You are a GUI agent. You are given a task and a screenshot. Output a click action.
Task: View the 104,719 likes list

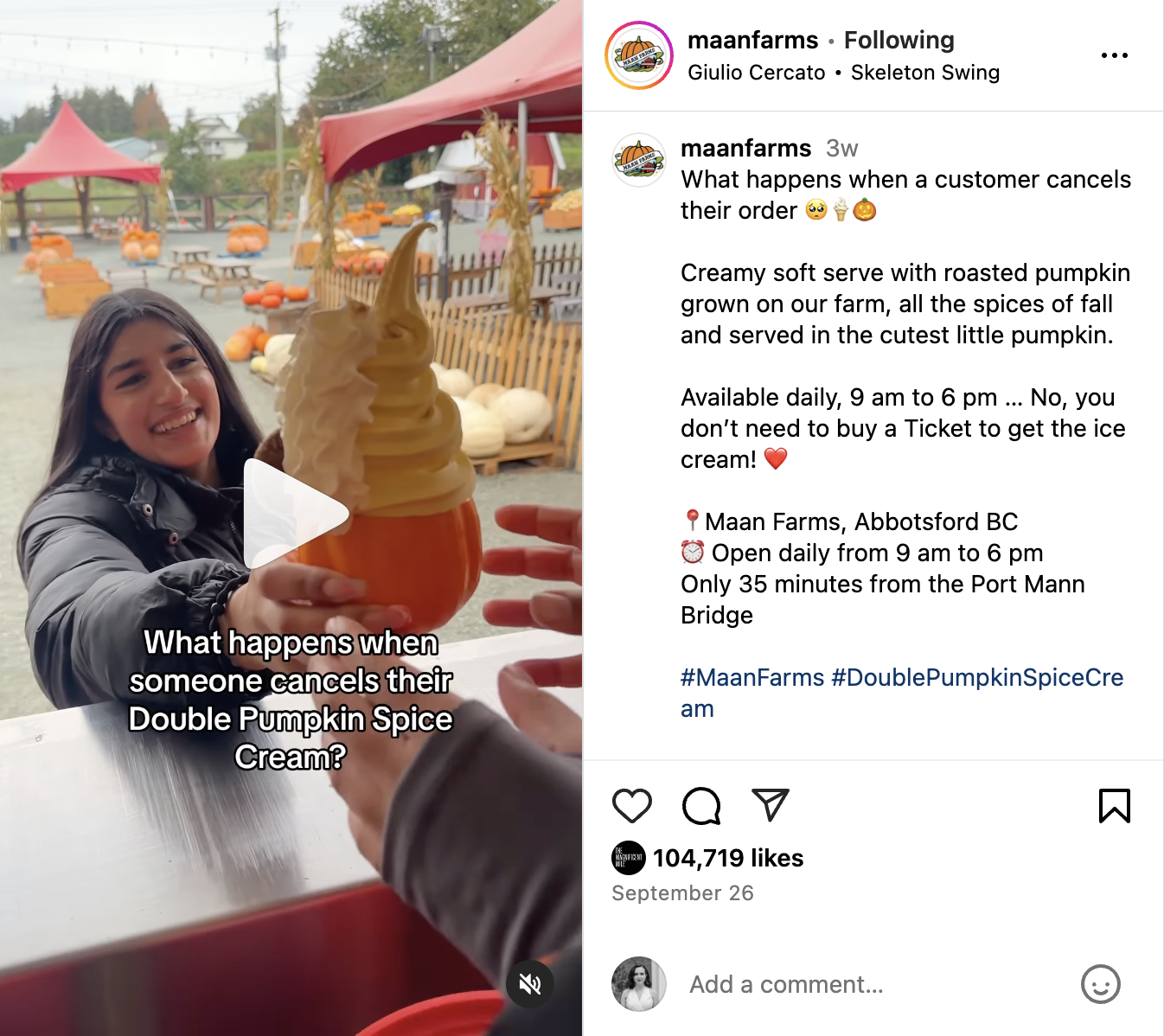click(728, 858)
